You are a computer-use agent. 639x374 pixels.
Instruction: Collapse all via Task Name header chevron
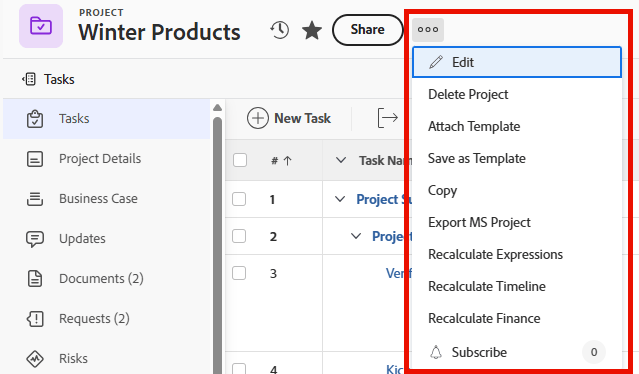341,160
